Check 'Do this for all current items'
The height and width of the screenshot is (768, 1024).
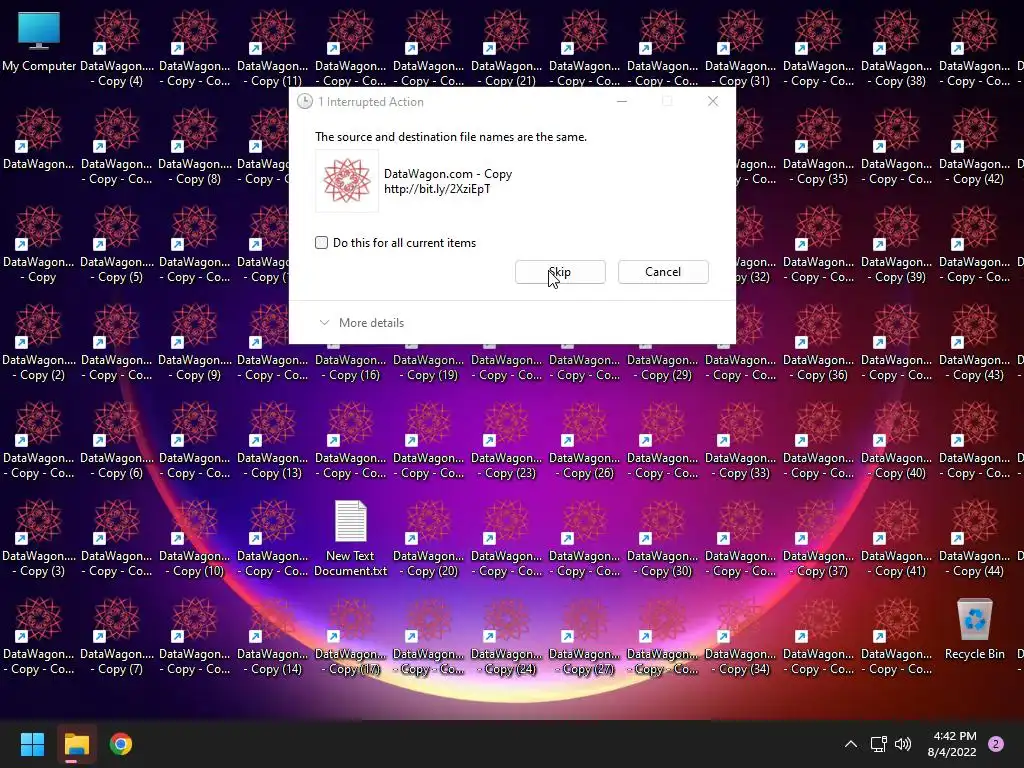(321, 243)
